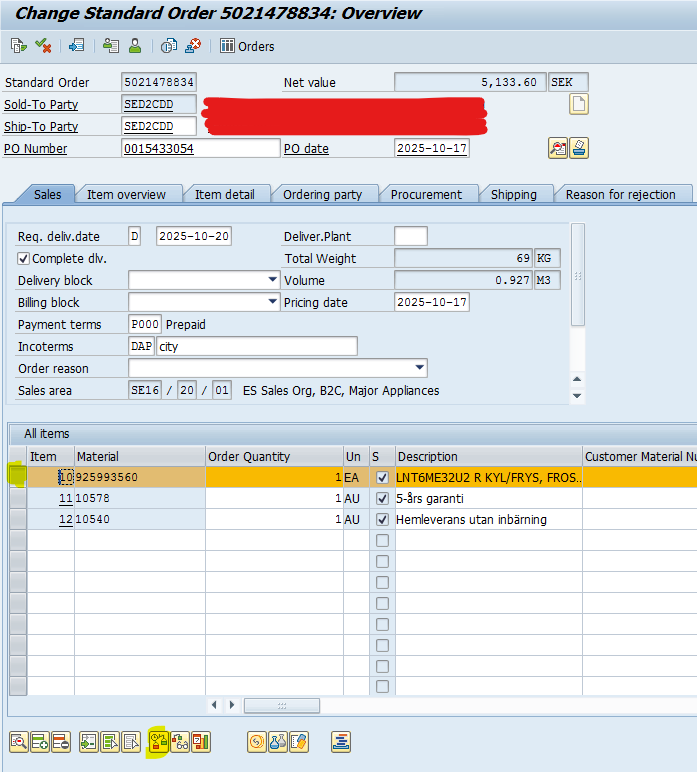Image resolution: width=697 pixels, height=772 pixels.
Task: Click the propose items green arrow icon
Action: [x=89, y=742]
